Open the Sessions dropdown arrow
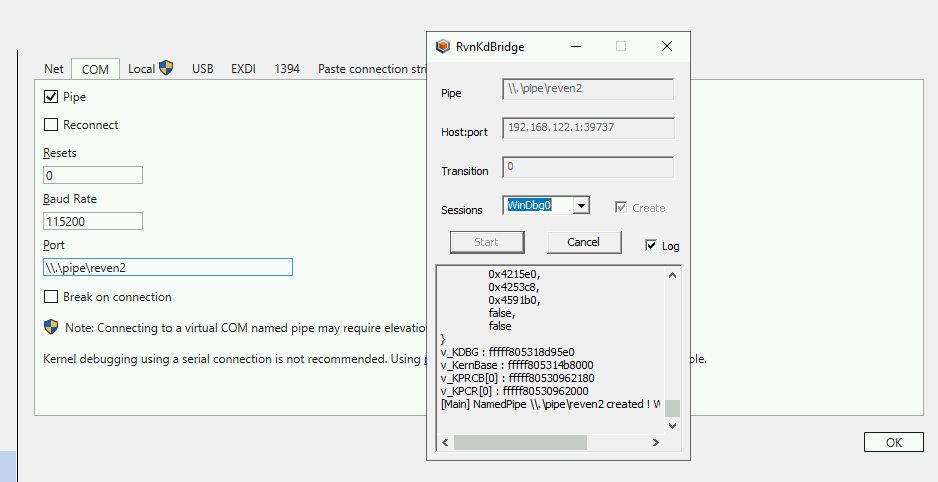 click(x=580, y=206)
